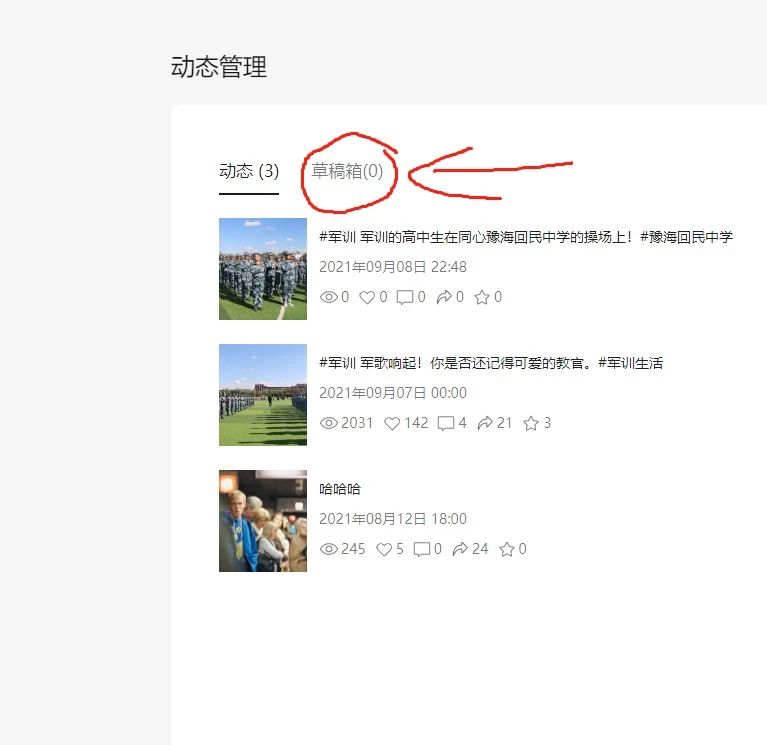
Task: Open the 哈哈哈 post title
Action: point(340,489)
